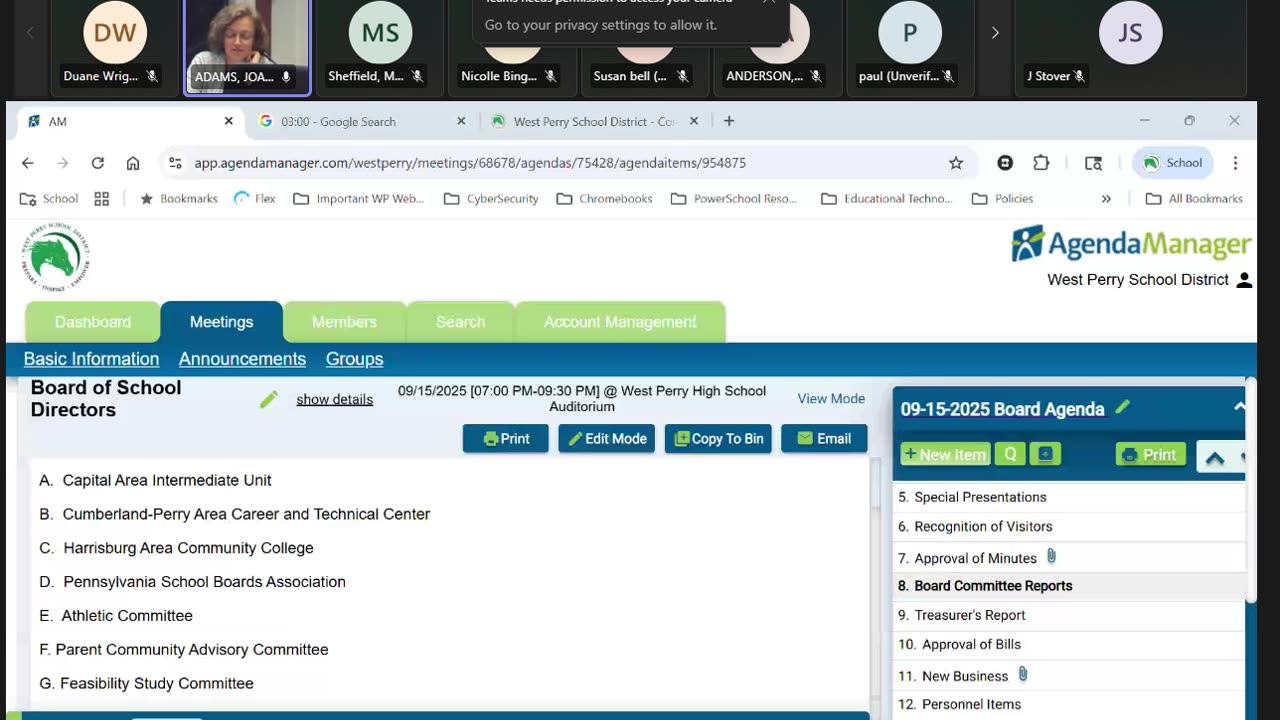
Task: Open CyberSecurity bookmark folder
Action: click(491, 199)
